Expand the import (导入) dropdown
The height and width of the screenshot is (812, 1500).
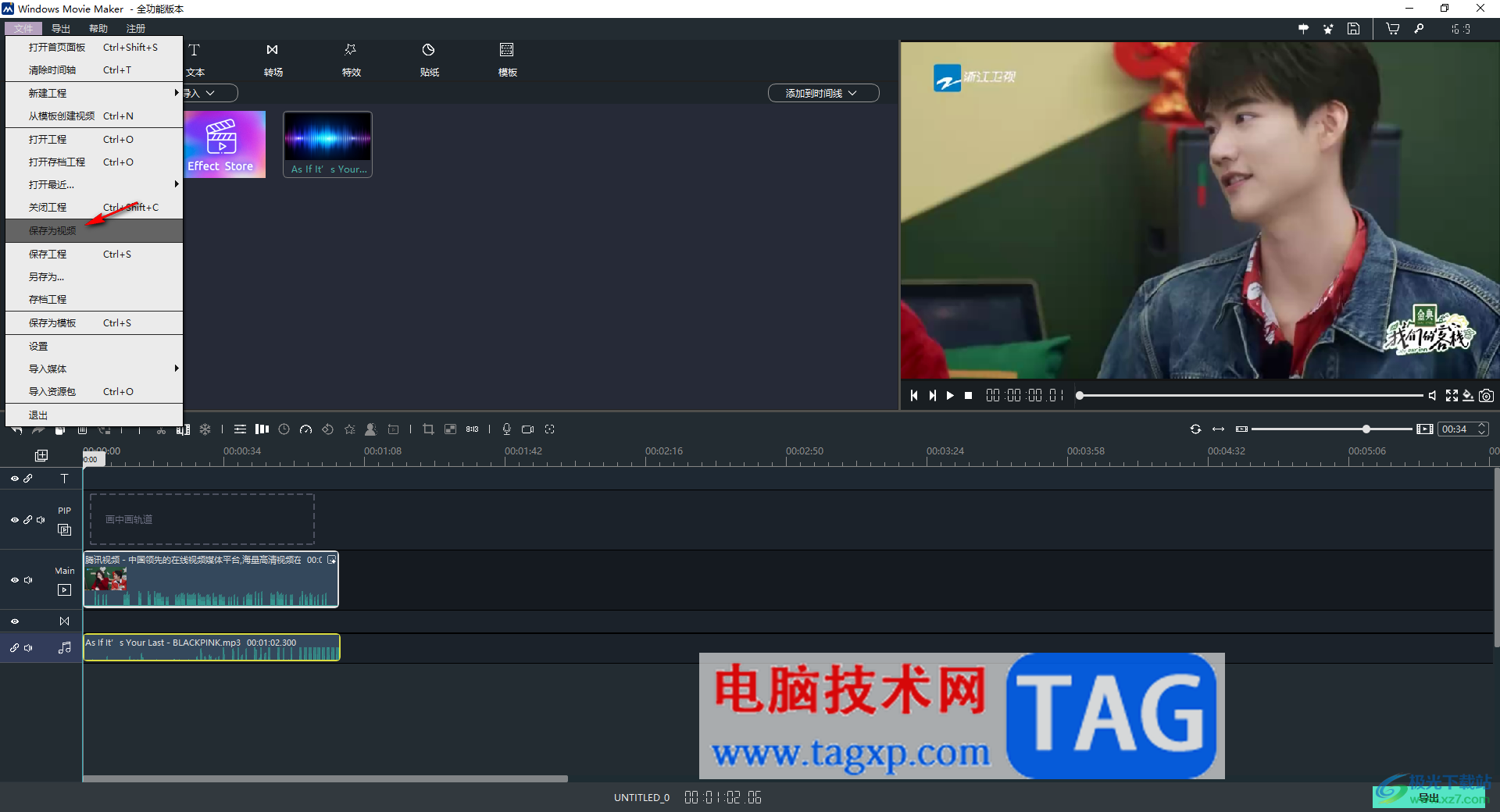point(209,93)
